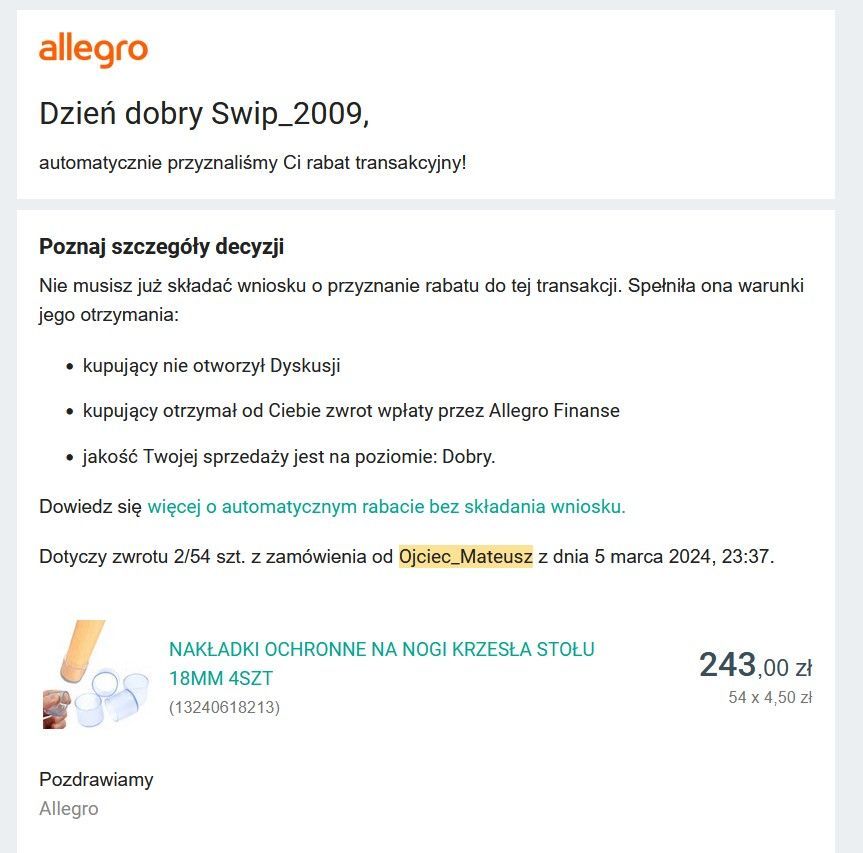Click the orange allegro logo
The image size is (863, 853).
[x=94, y=50]
